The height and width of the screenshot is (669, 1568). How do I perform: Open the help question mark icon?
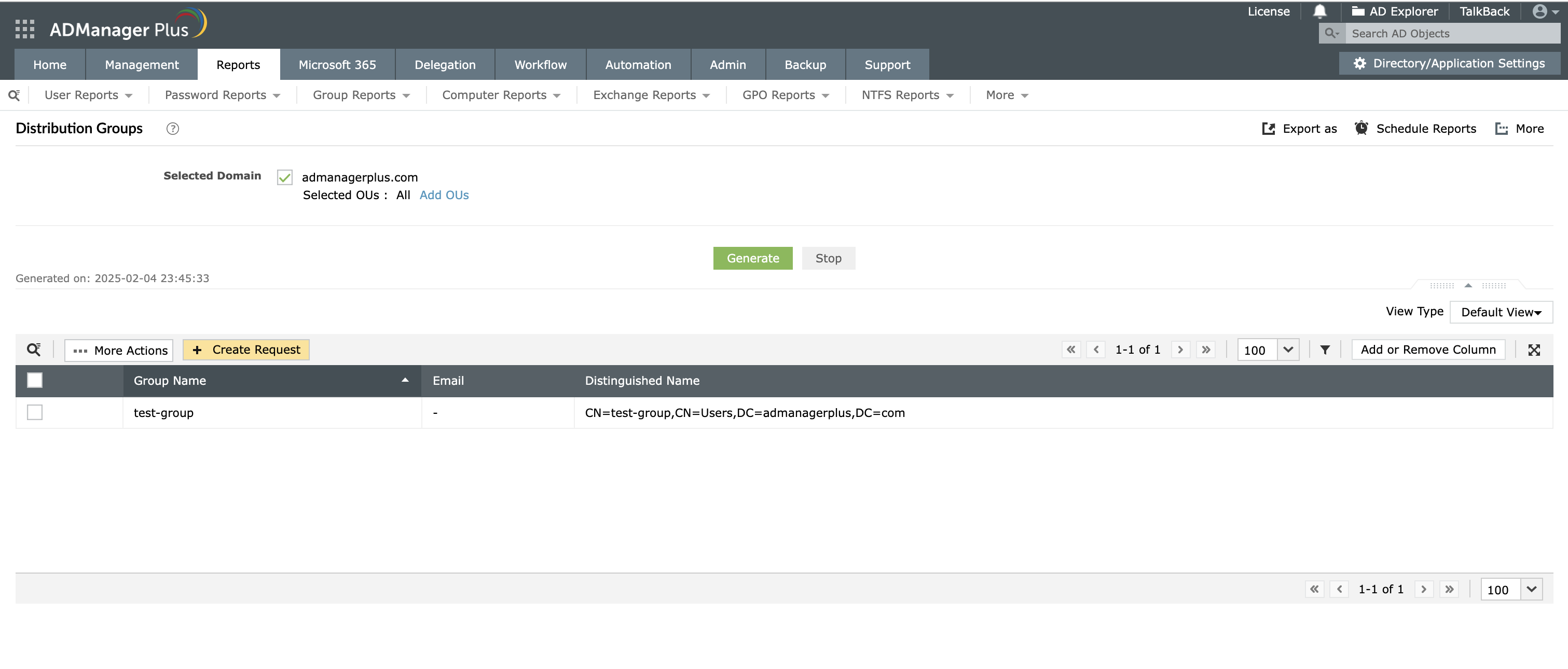point(173,128)
